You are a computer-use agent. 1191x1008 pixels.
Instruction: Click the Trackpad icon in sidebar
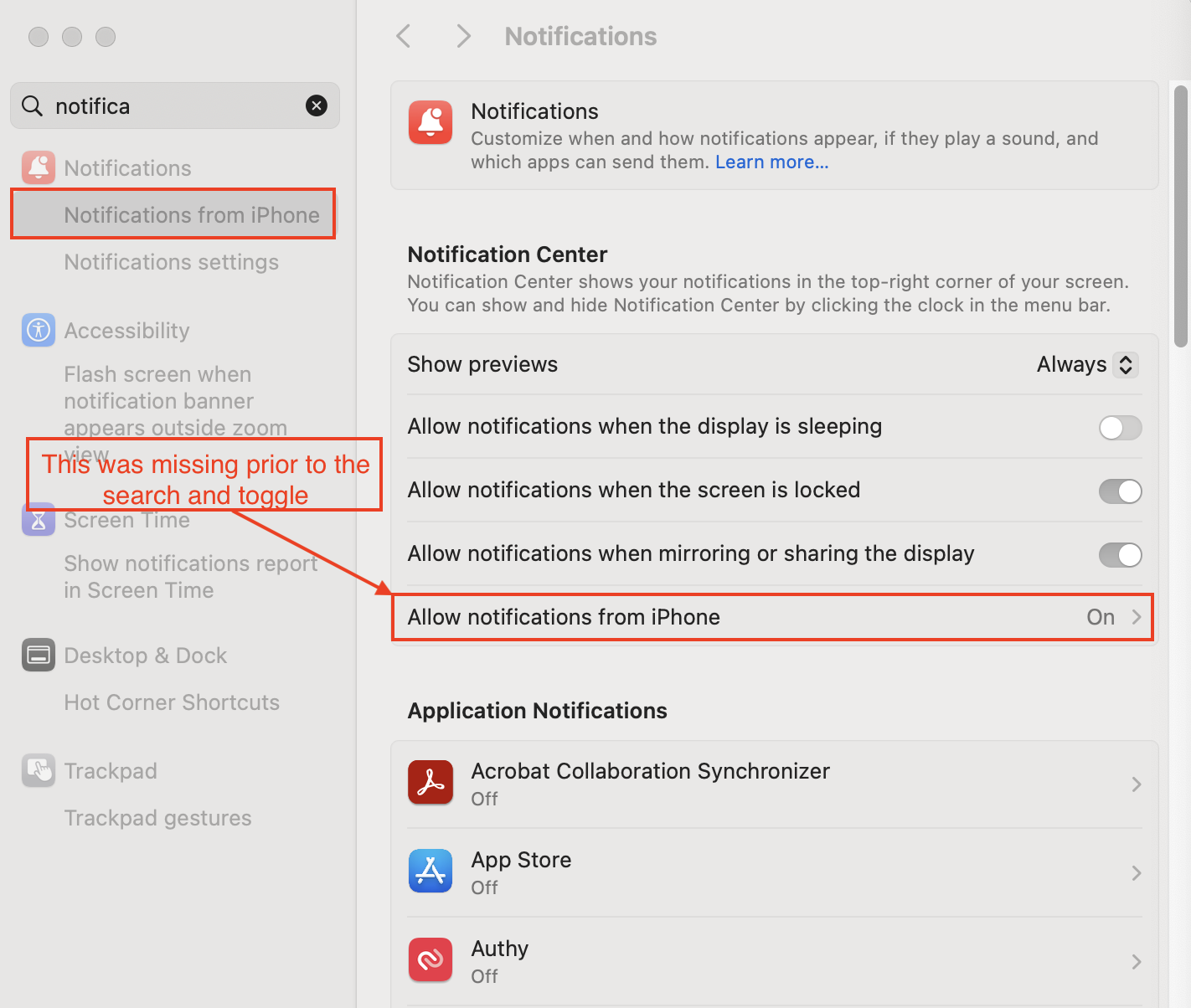[x=39, y=770]
